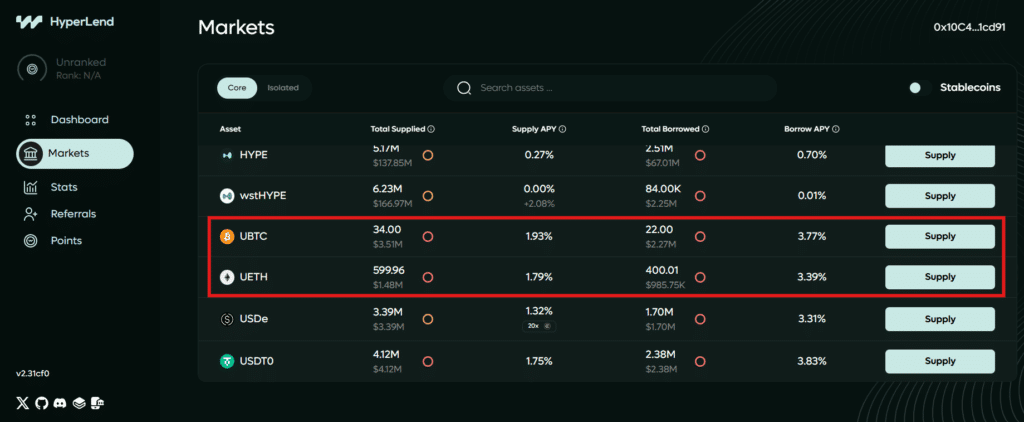This screenshot has width=1024, height=422.
Task: Click the magnifier icon in search bar
Action: (464, 88)
